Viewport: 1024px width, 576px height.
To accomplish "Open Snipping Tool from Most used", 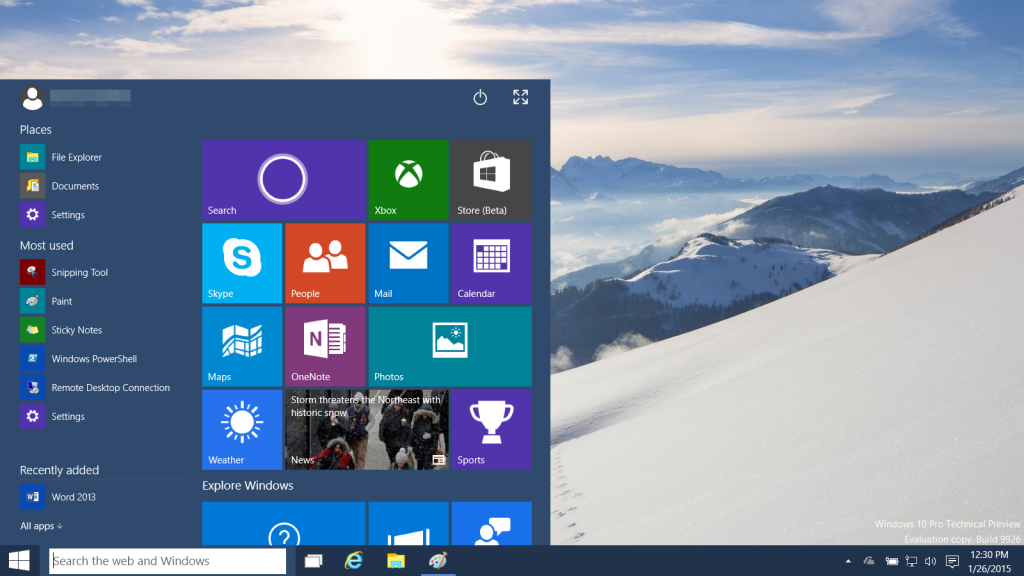I will pos(79,272).
